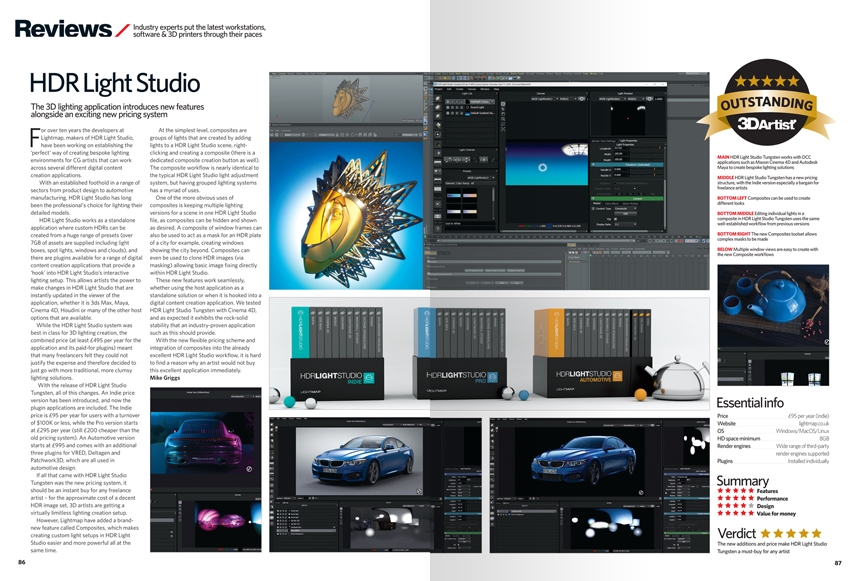This screenshot has height=581, width=860.
Task: Click the topmost light-creation icon in left toolbar
Action: [438, 99]
